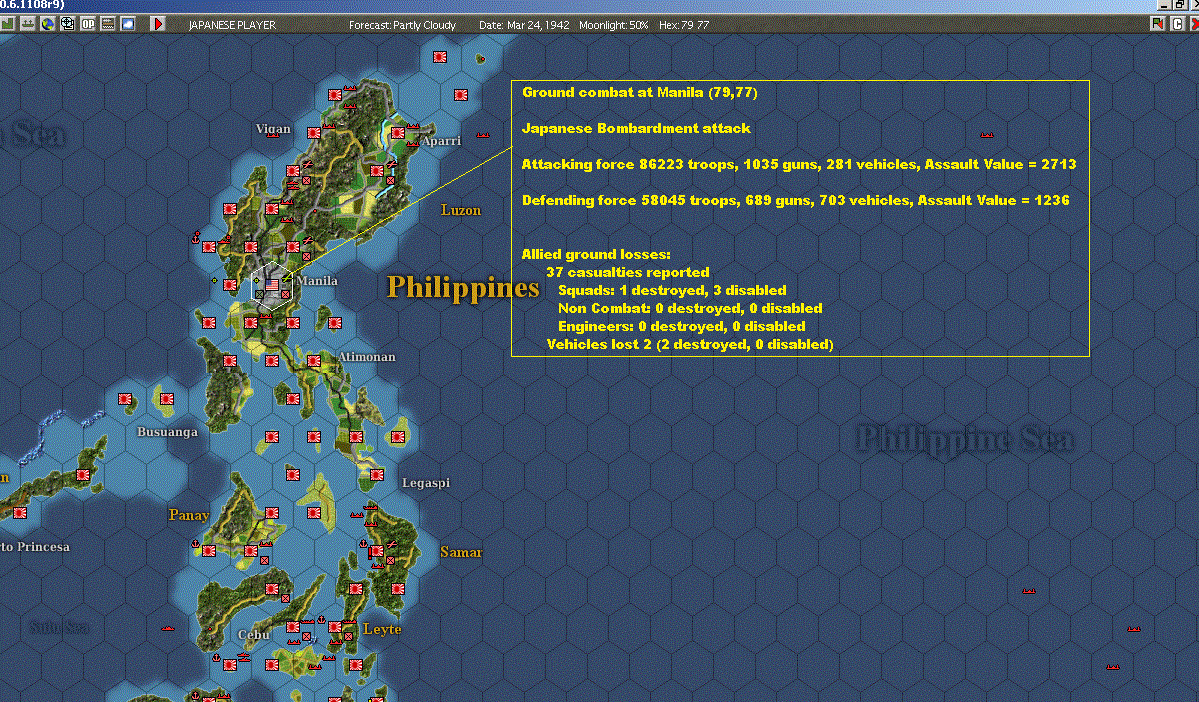Screen dimensions: 1199x702
Task: Click the Luzon region label
Action: pyautogui.click(x=461, y=210)
